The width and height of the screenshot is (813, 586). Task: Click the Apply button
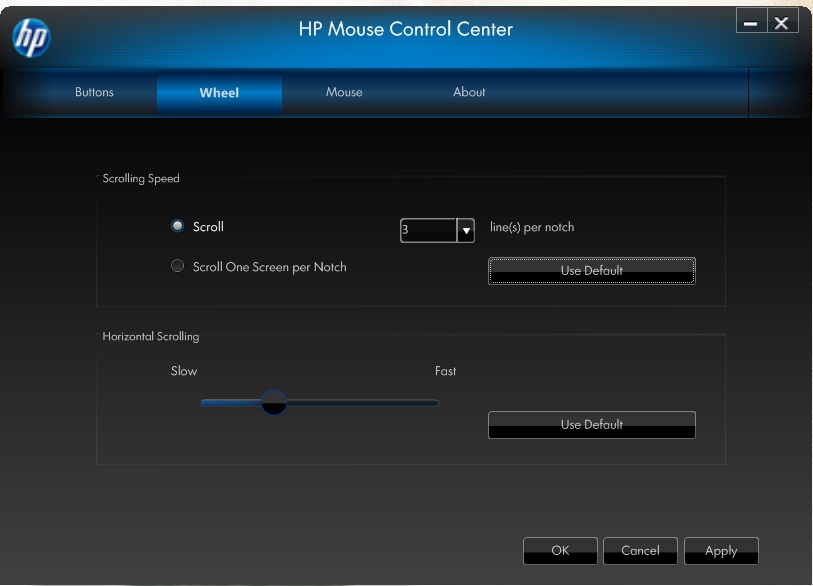pyautogui.click(x=721, y=551)
